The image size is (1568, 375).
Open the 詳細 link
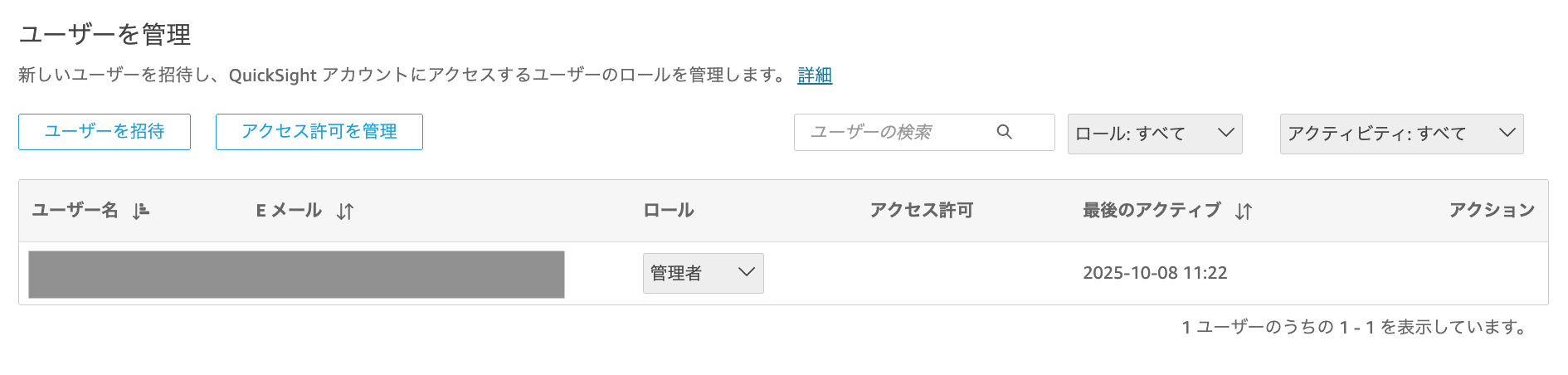pyautogui.click(x=814, y=75)
